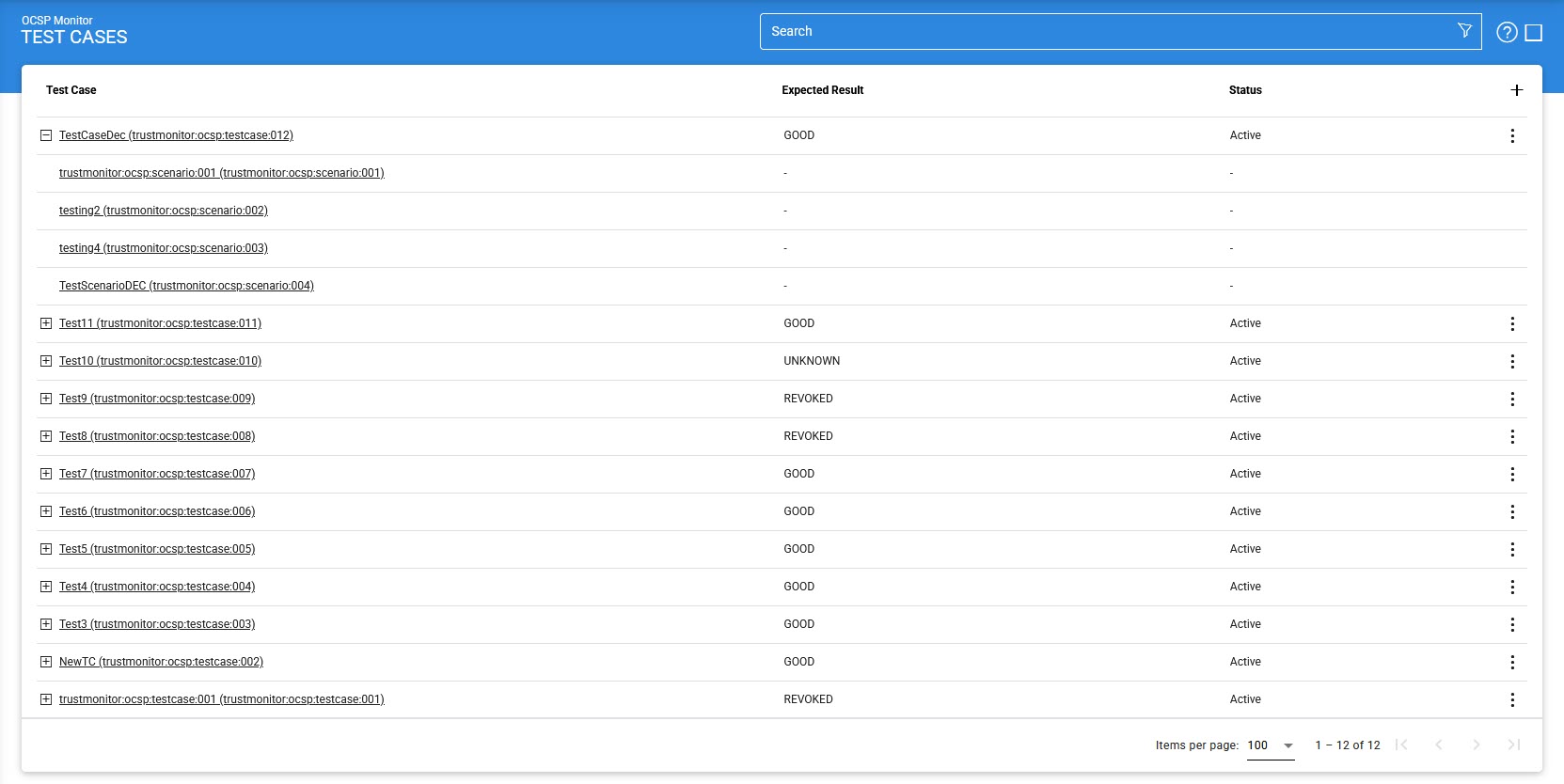Open kebab menu for testcase:001 row
This screenshot has width=1564, height=784.
(1511, 700)
